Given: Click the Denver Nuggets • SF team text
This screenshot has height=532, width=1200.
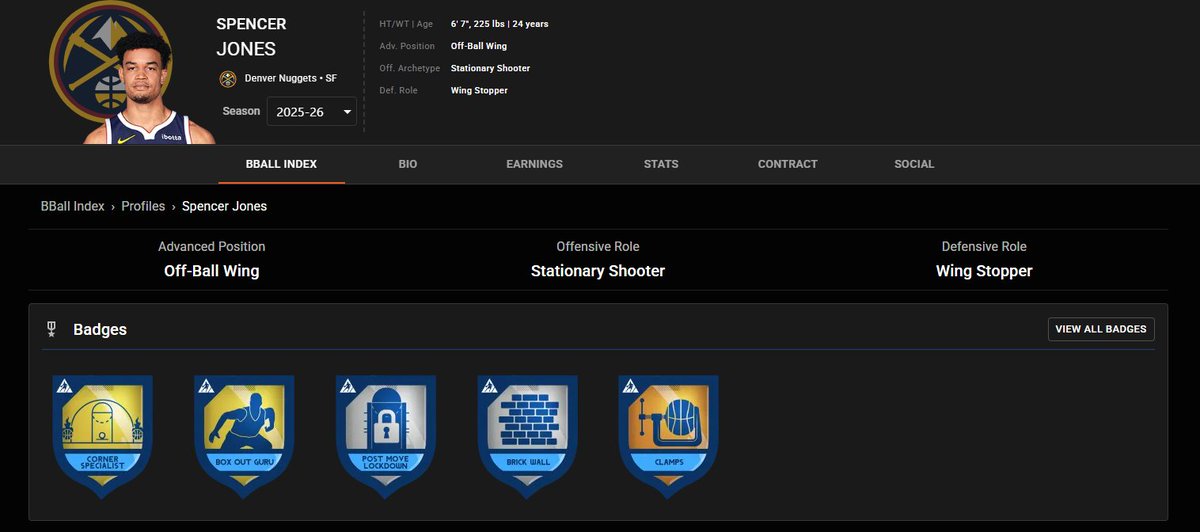Looking at the screenshot, I should [290, 78].
